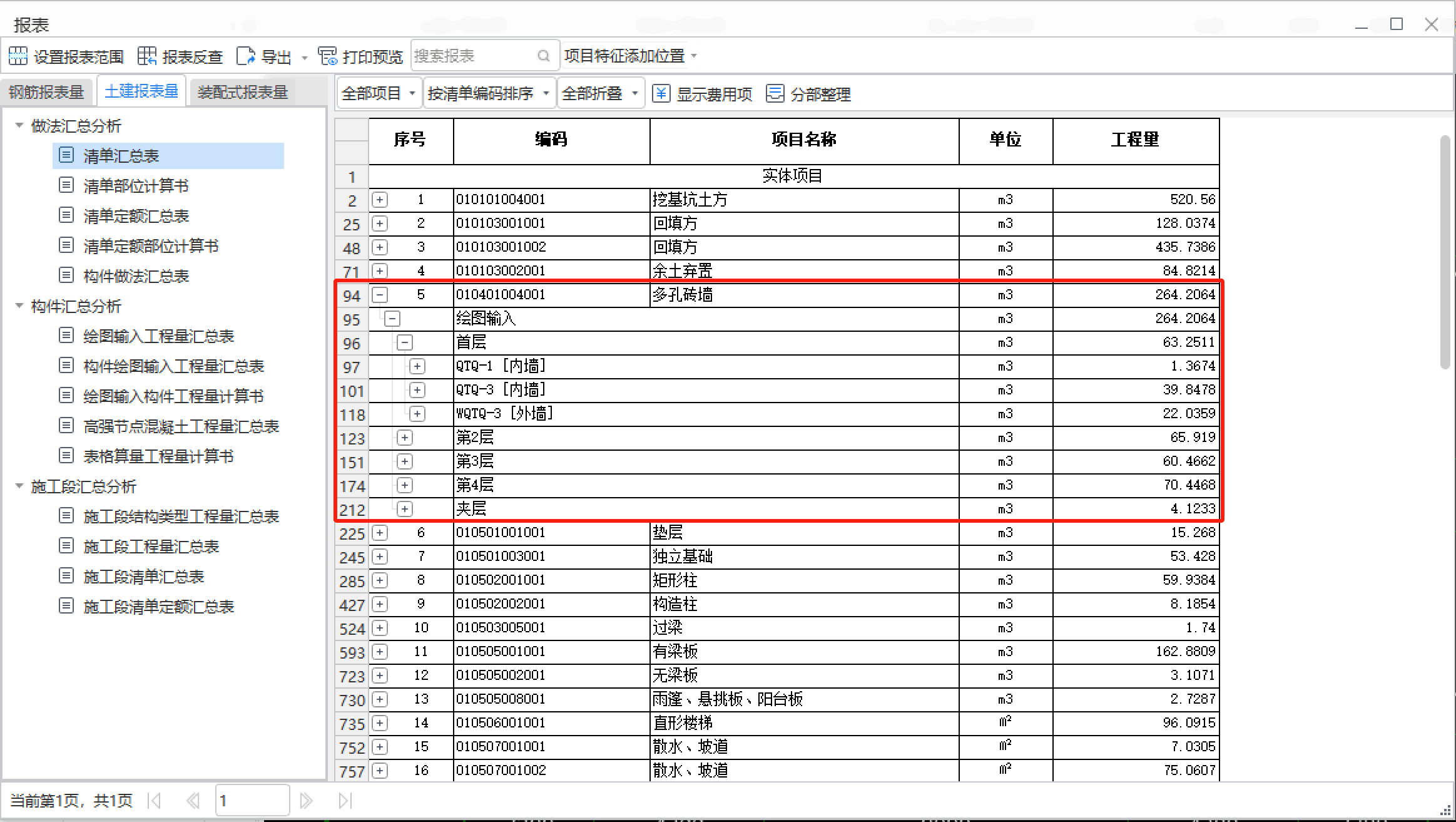Image resolution: width=1456 pixels, height=822 pixels.
Task: Select 高强节点混凝土工程量汇总表 report
Action: (x=181, y=426)
